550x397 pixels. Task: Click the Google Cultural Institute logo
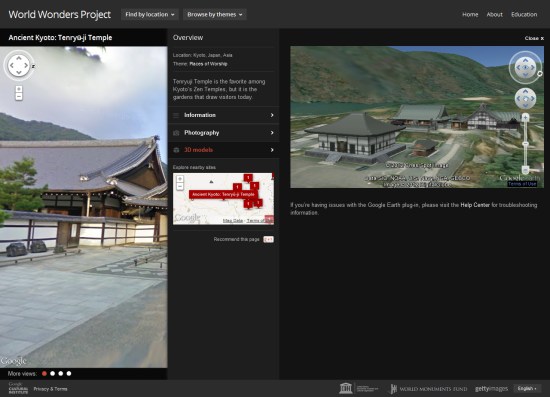[x=18, y=389]
